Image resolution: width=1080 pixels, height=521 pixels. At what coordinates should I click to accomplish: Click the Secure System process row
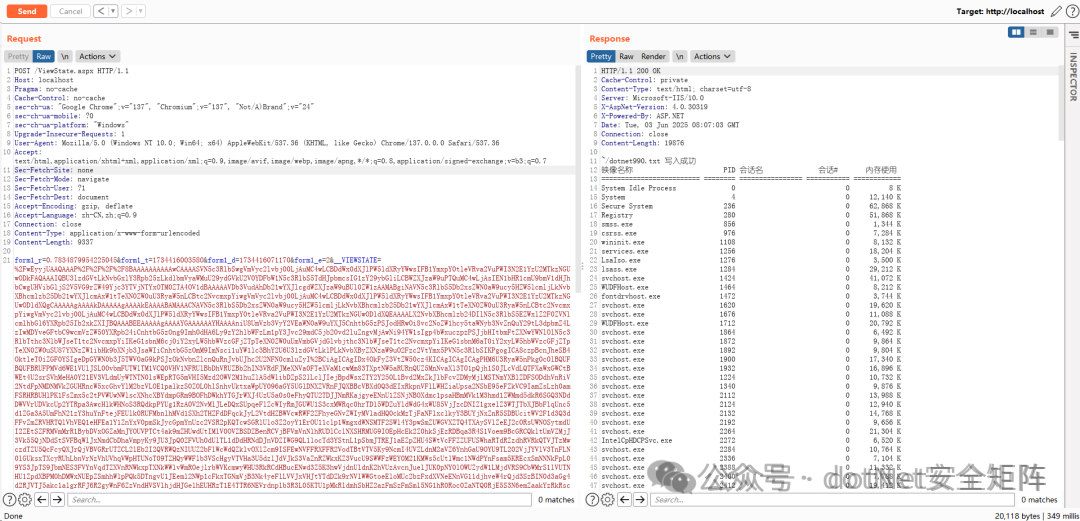751,205
